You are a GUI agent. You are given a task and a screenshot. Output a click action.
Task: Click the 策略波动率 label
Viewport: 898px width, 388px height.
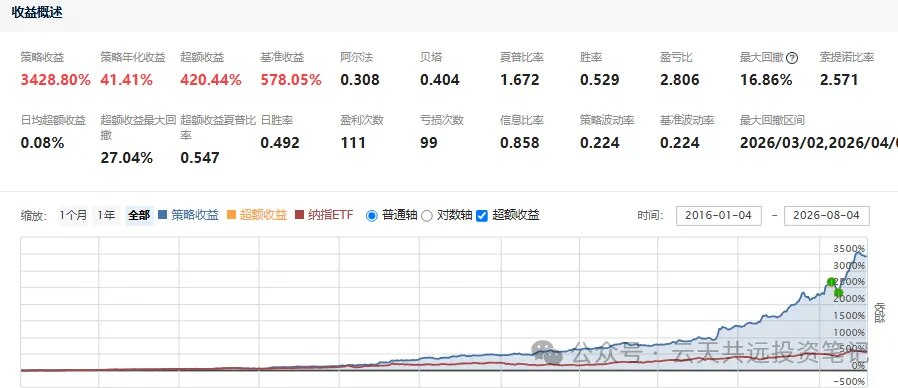pos(607,120)
